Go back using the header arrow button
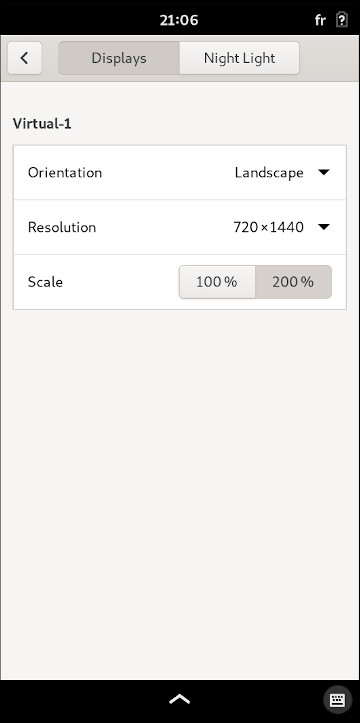This screenshot has height=723, width=360. (x=24, y=58)
